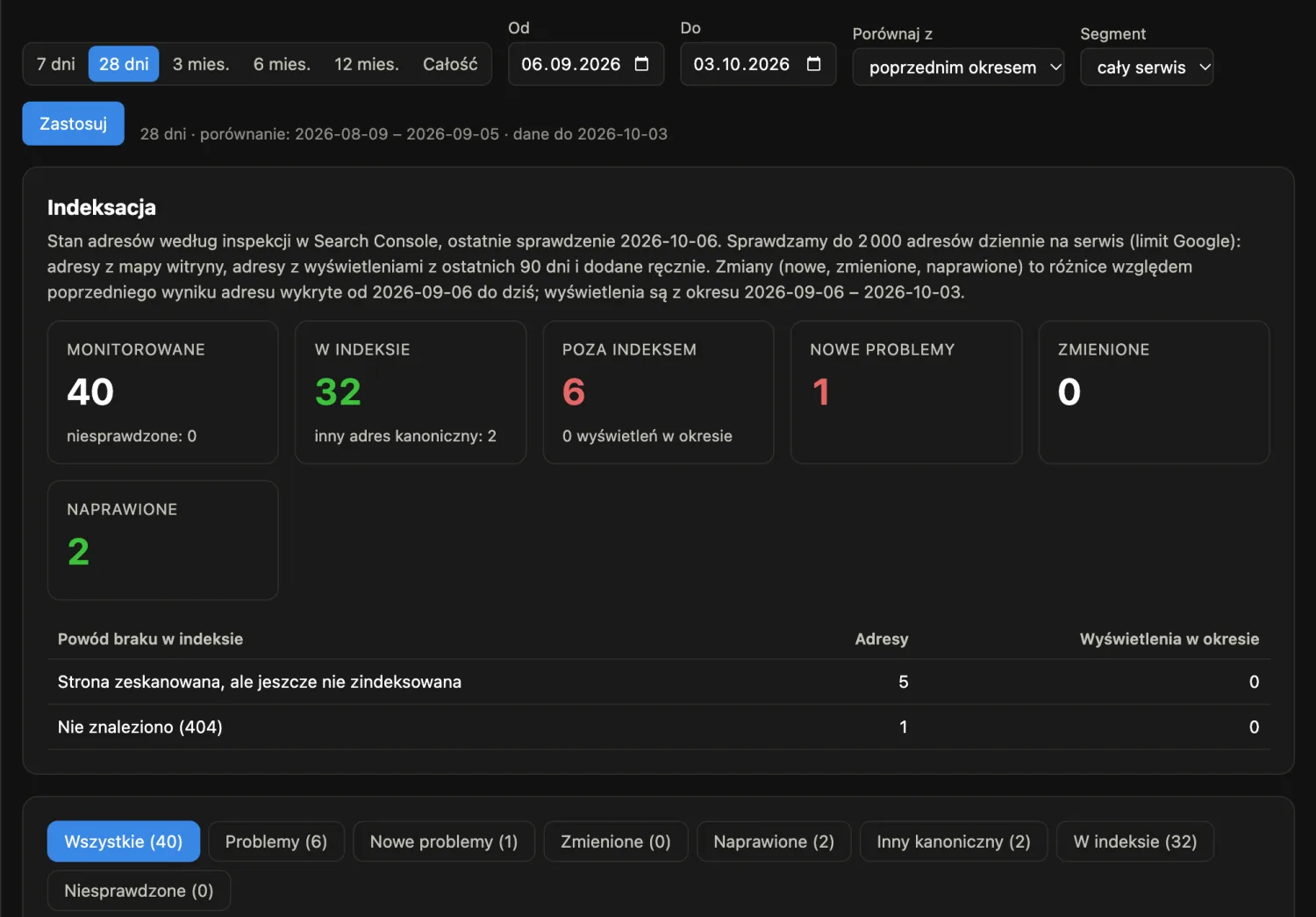Select the 7 dni range
Screen dimensions: 1316x917
click(55, 64)
